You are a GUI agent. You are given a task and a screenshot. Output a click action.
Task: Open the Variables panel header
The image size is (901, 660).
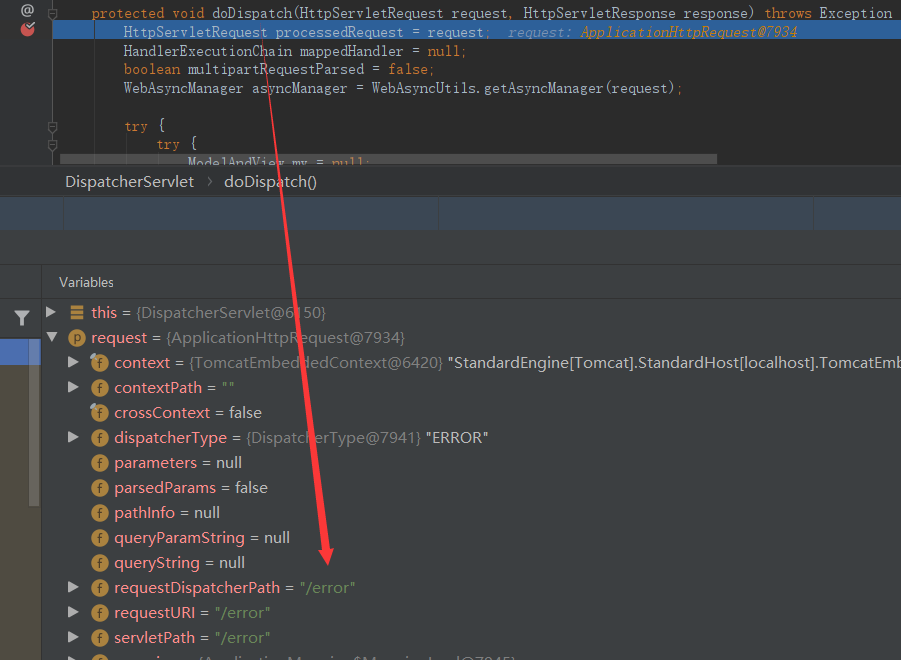[86, 283]
